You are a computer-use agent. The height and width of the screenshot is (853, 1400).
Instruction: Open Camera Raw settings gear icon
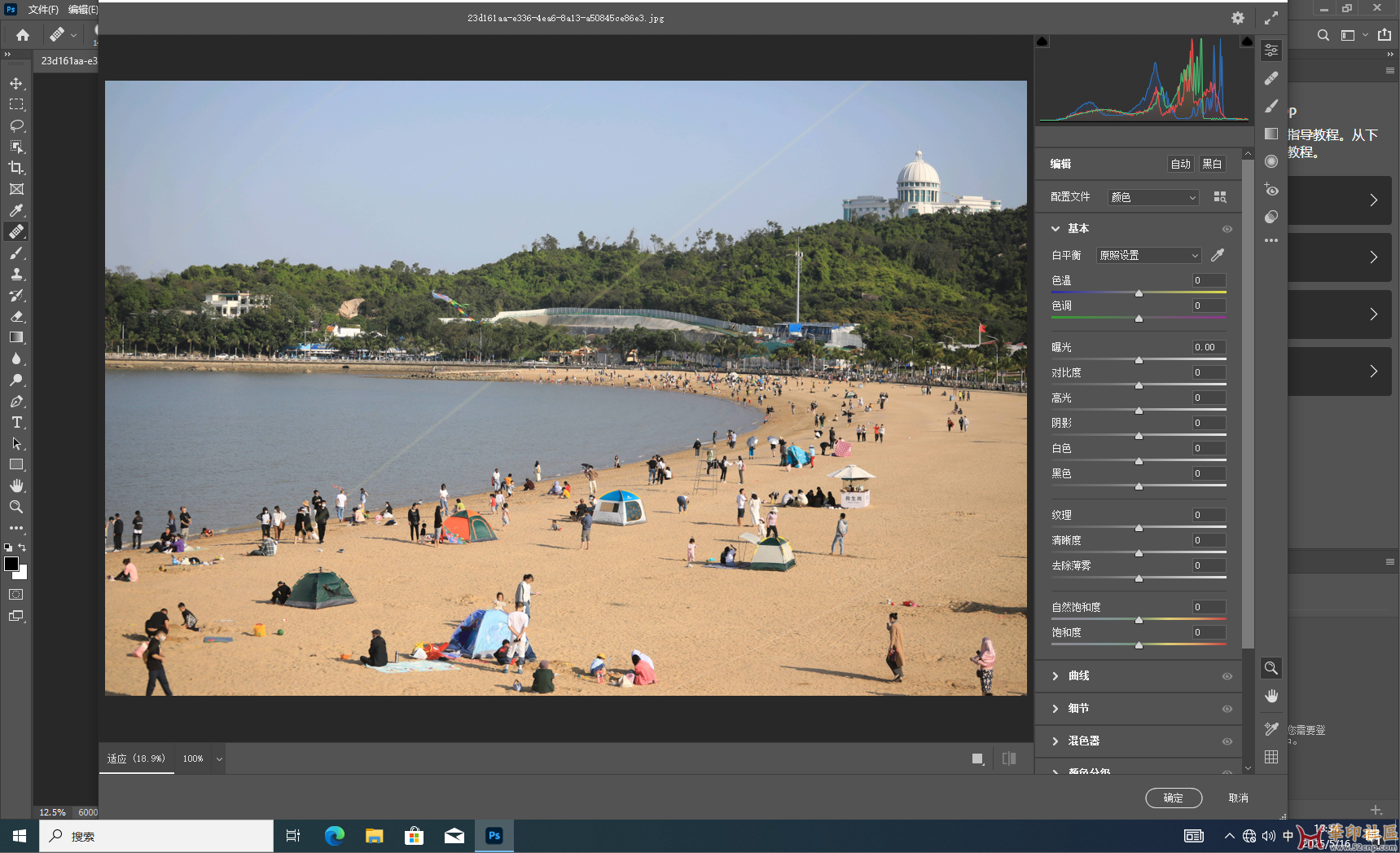(1237, 18)
